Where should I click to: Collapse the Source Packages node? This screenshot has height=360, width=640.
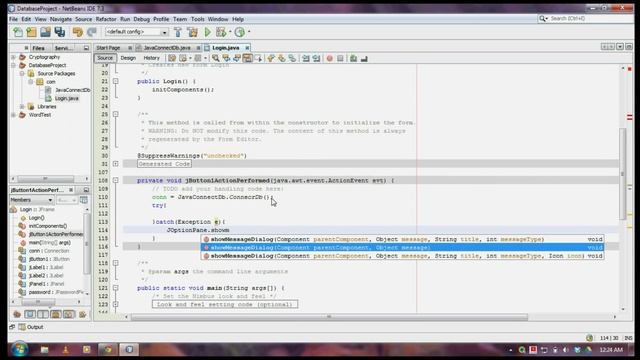[22, 73]
